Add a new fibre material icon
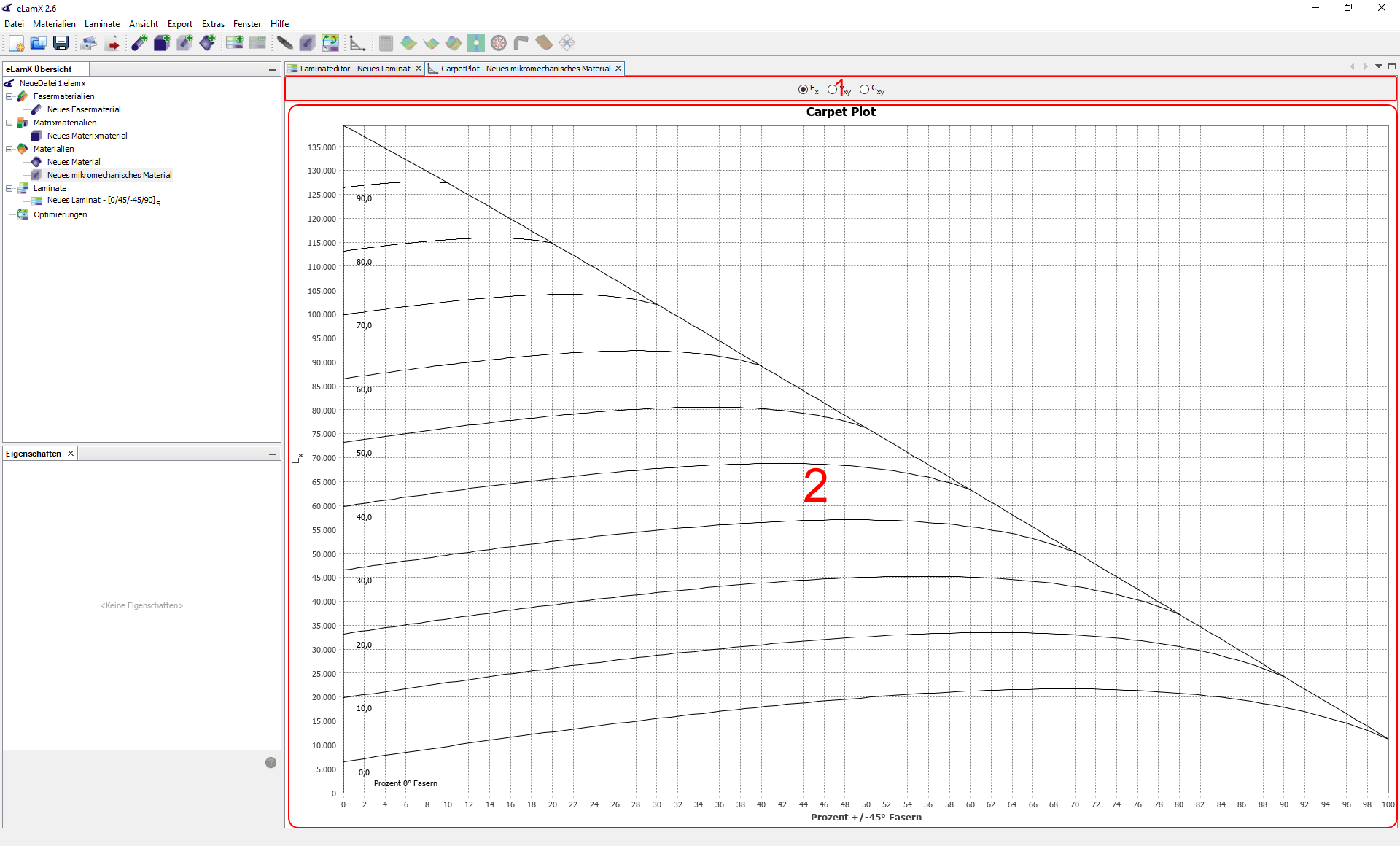 [139, 43]
